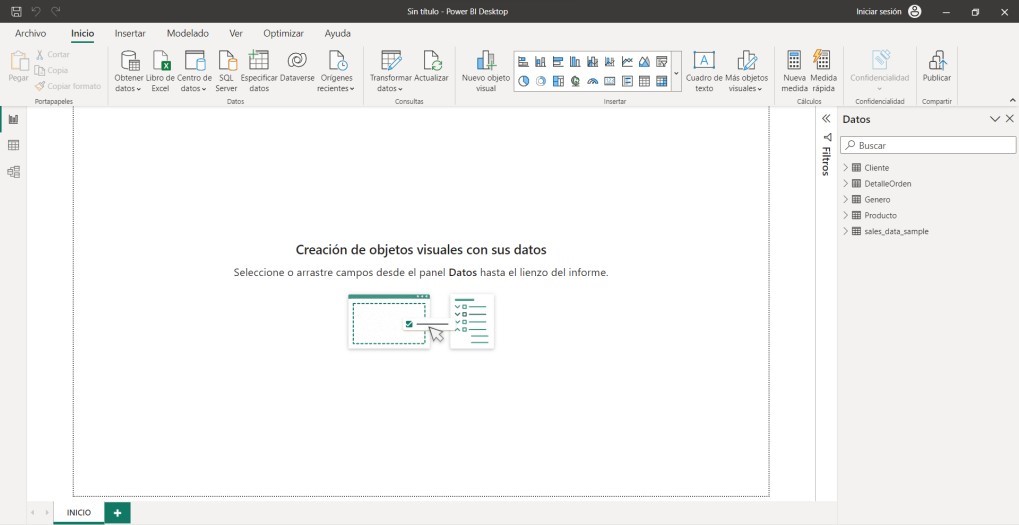The height and width of the screenshot is (525, 1019).
Task: Open the Ayuda ribbon tab
Action: pyautogui.click(x=337, y=33)
